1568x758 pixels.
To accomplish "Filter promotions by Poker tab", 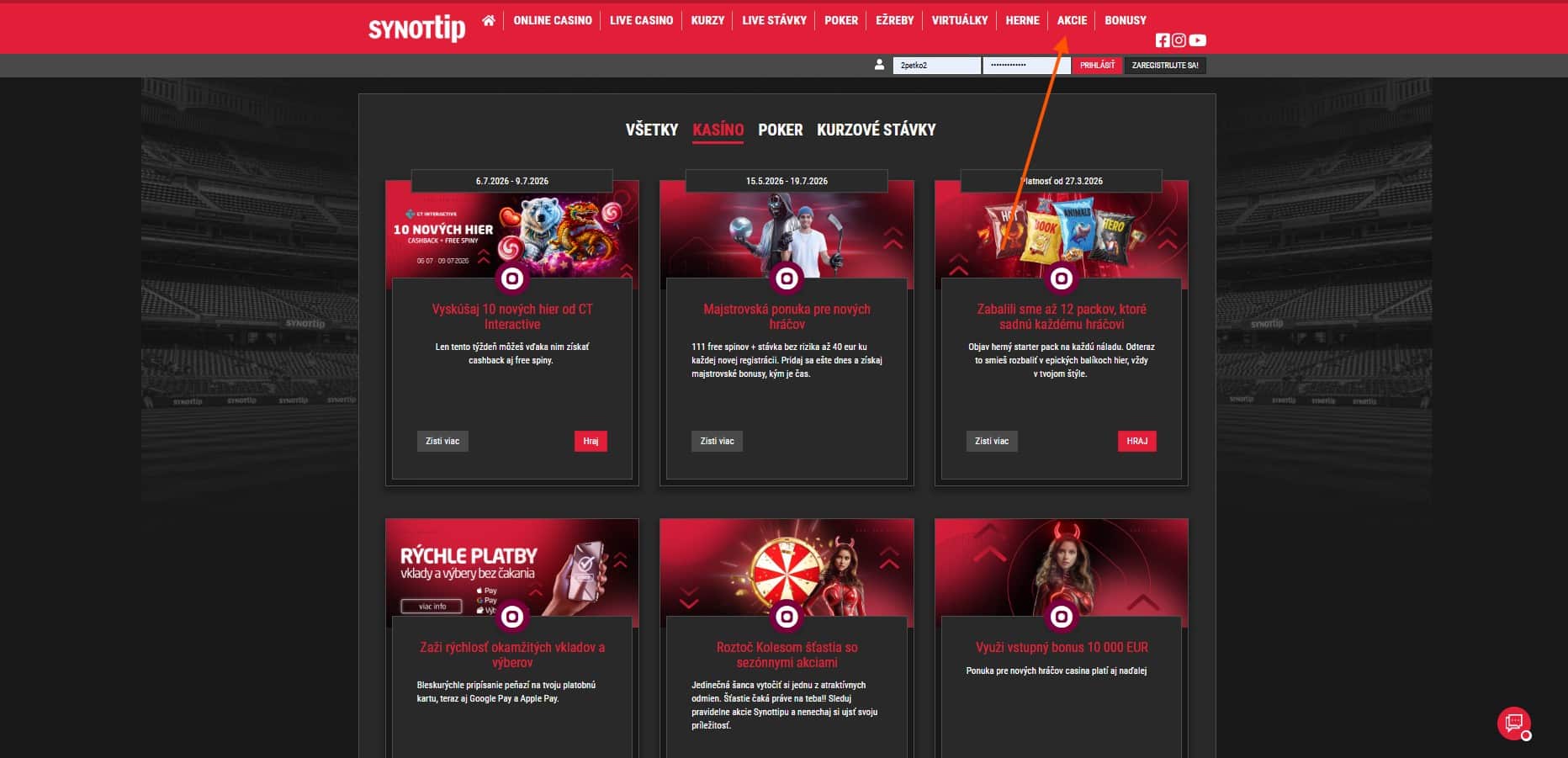I will pos(781,130).
